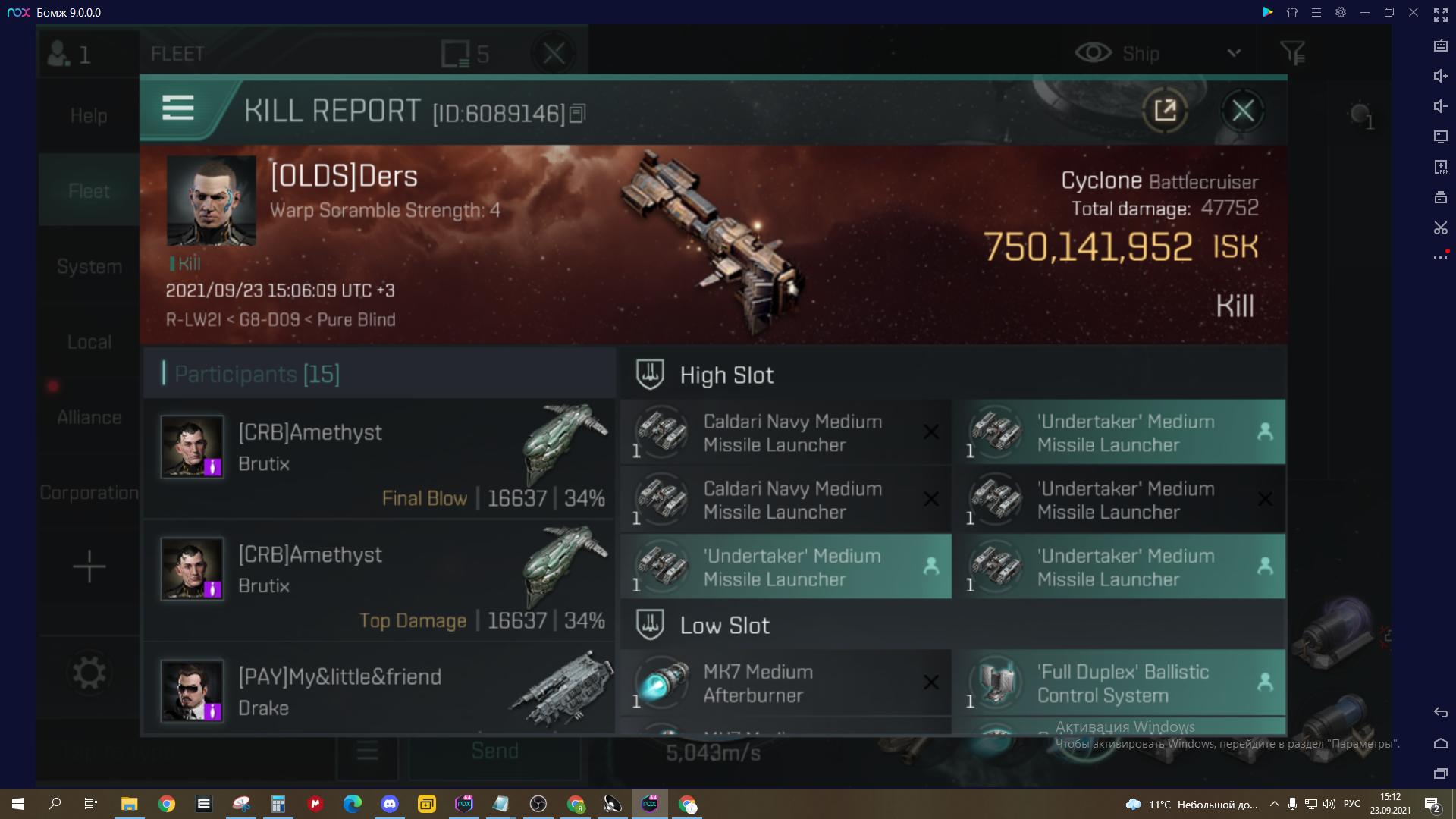1456x819 pixels.
Task: Click the Eye/Ship view toggle icon
Action: click(1093, 53)
